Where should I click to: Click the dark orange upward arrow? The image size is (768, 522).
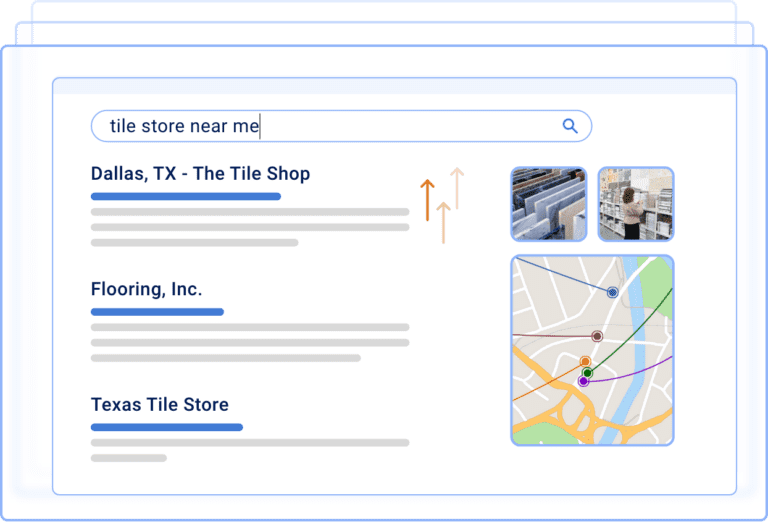tap(427, 200)
